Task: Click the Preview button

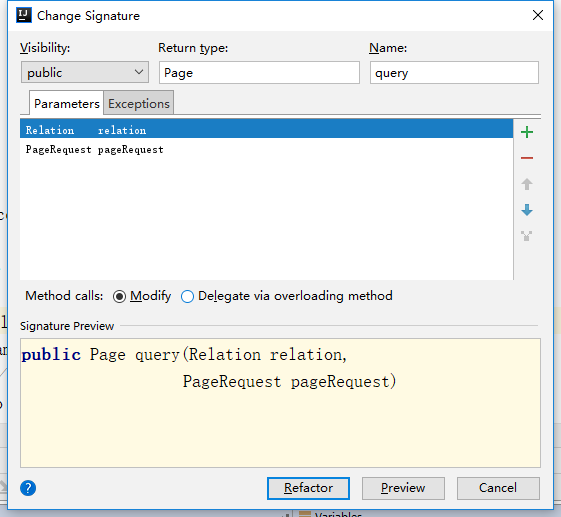Action: coord(403,488)
